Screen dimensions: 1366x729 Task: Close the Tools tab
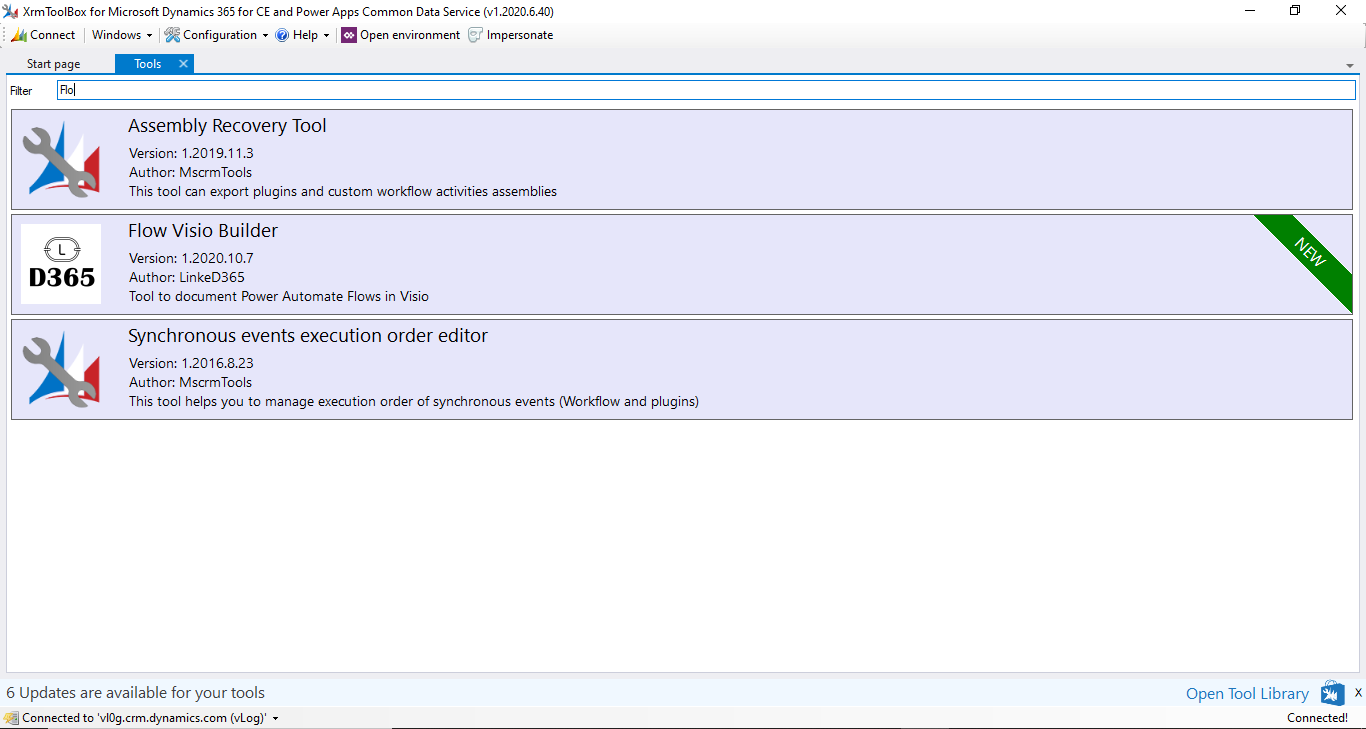click(183, 64)
